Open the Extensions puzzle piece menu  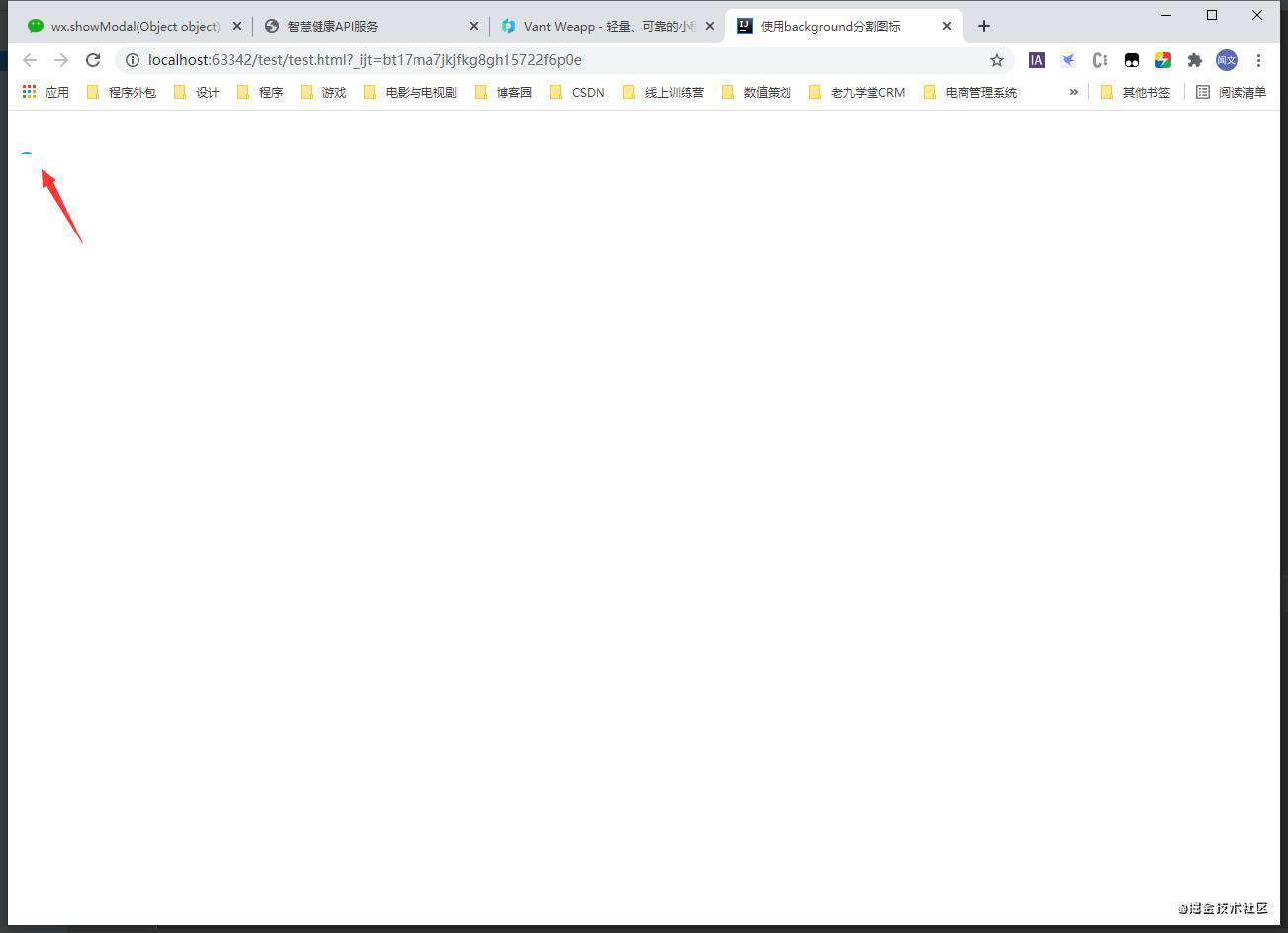[x=1195, y=60]
